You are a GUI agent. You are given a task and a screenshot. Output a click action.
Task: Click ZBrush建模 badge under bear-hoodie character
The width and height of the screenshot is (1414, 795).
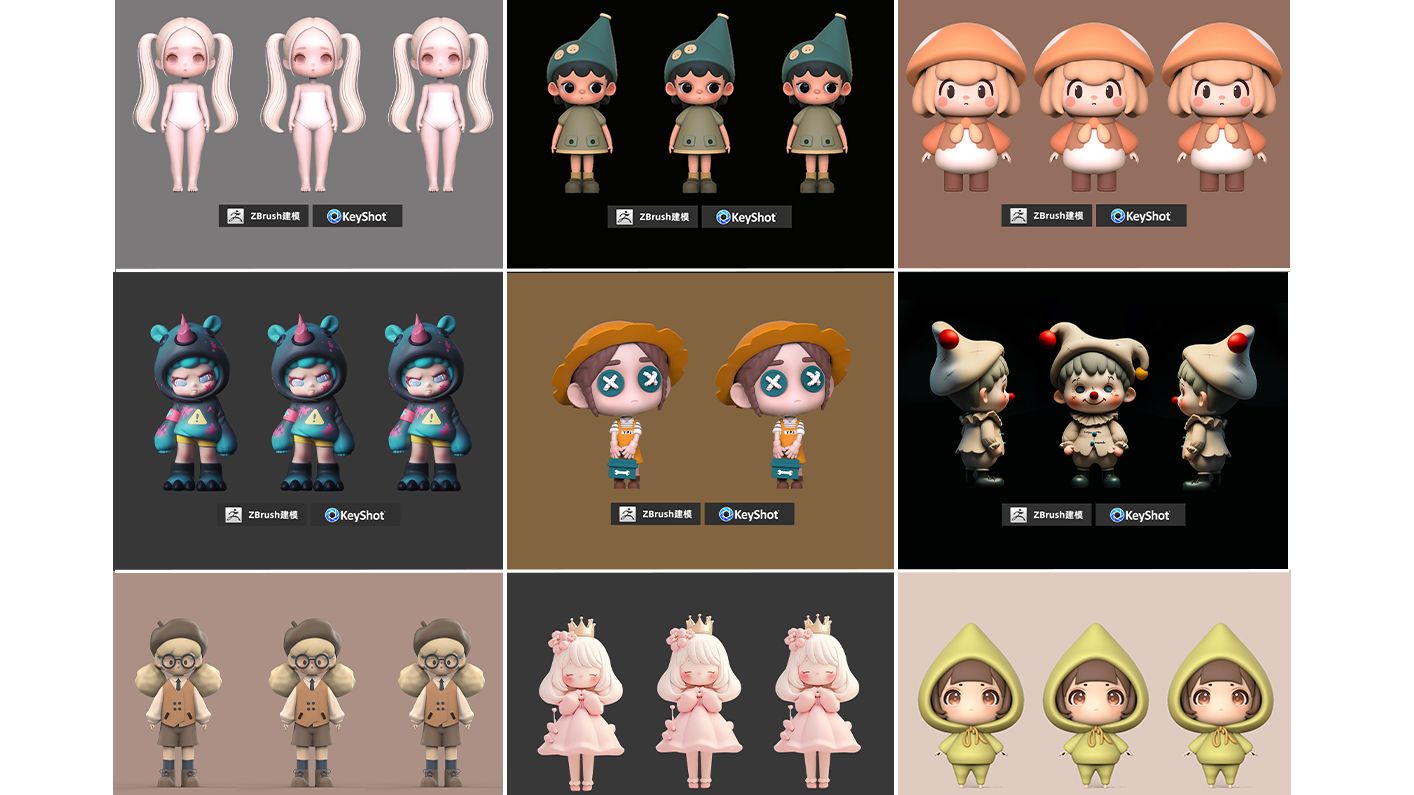pyautogui.click(x=261, y=515)
